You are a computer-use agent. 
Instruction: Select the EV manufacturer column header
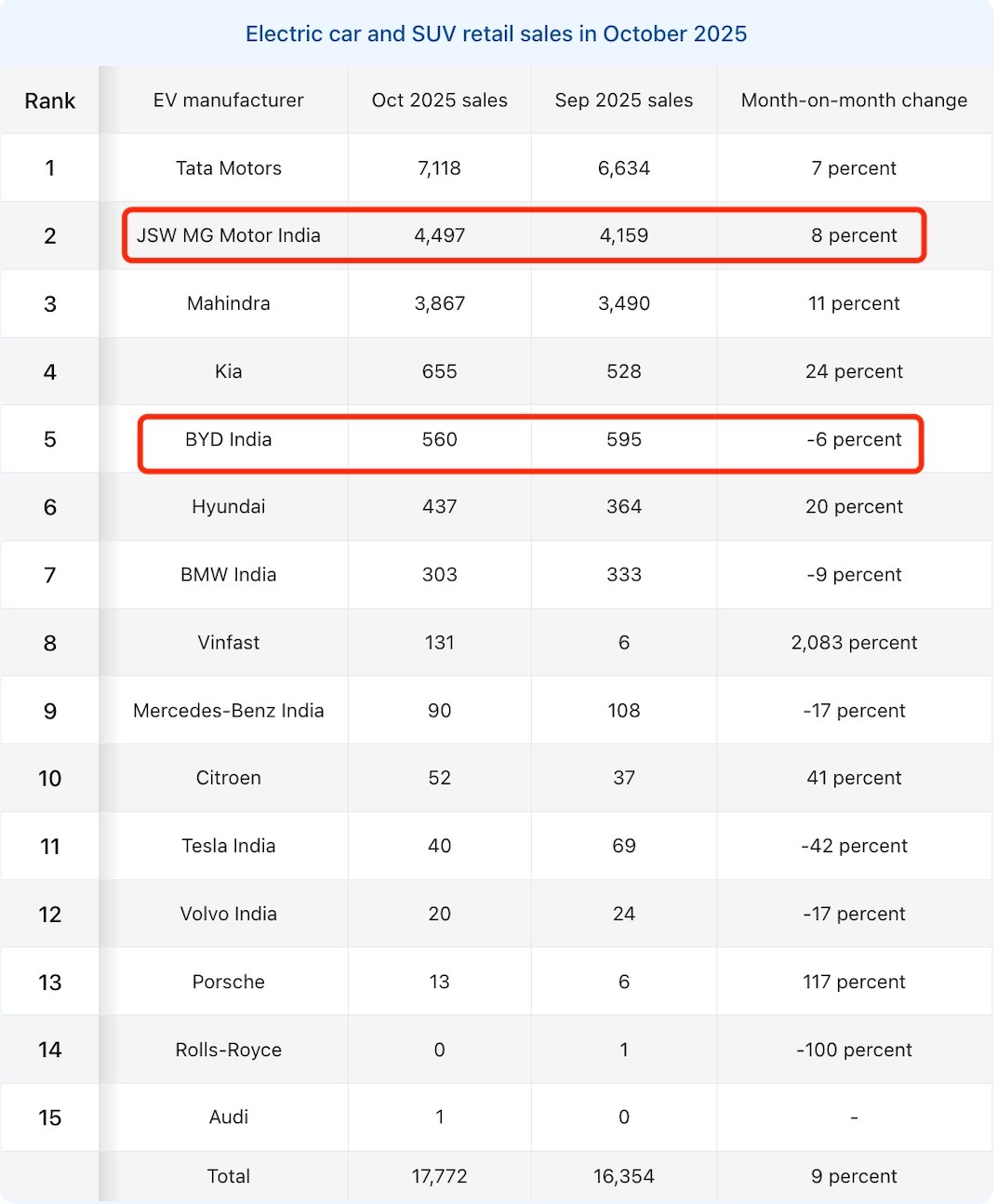coord(229,100)
